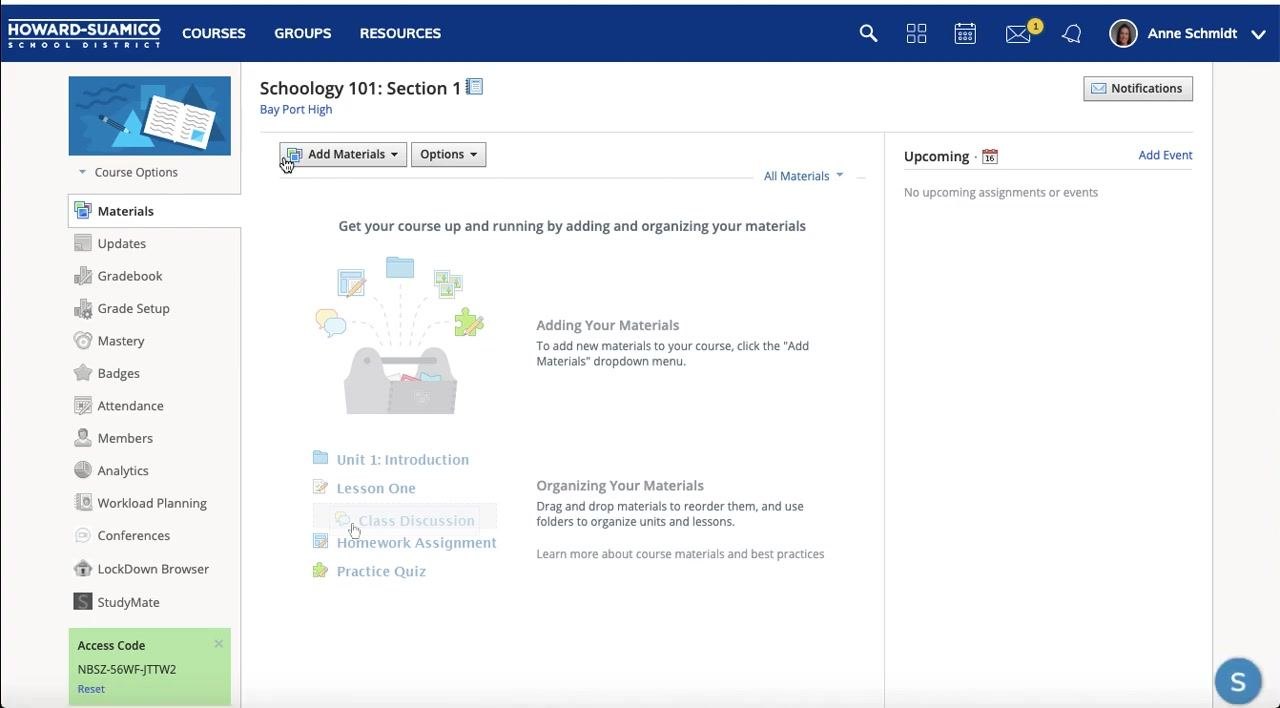This screenshot has height=708, width=1280.
Task: Open the calendar icon in header
Action: point(965,33)
